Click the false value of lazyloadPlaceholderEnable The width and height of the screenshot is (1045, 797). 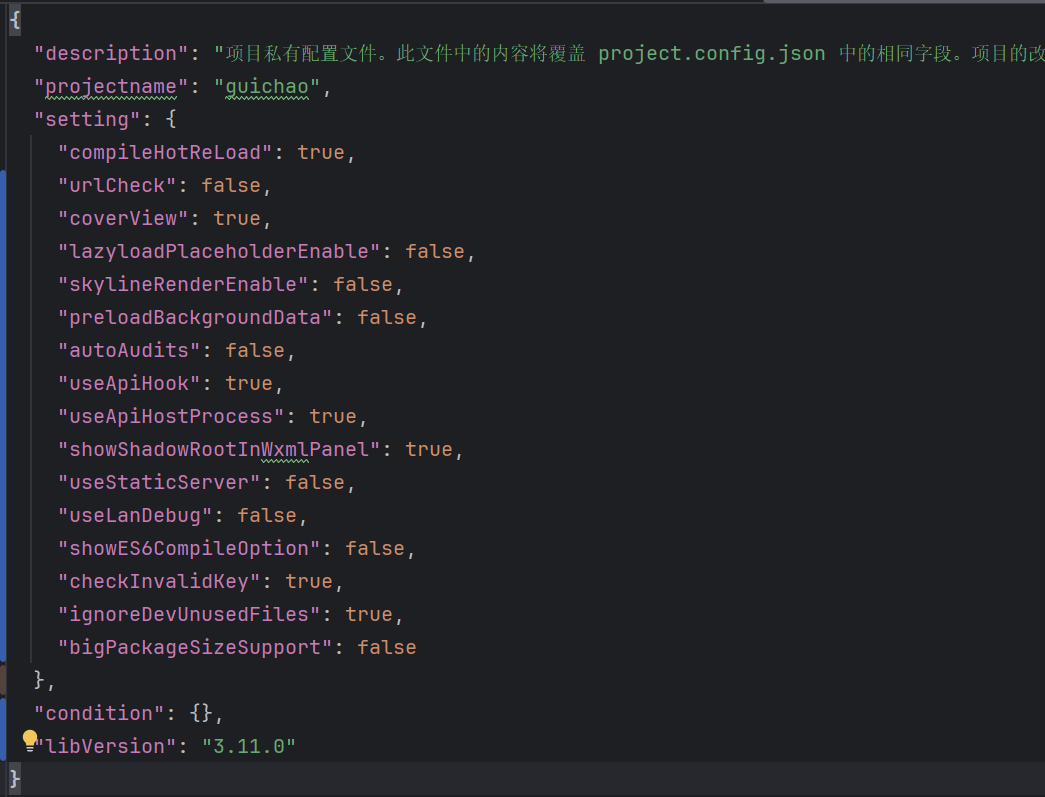click(x=435, y=251)
